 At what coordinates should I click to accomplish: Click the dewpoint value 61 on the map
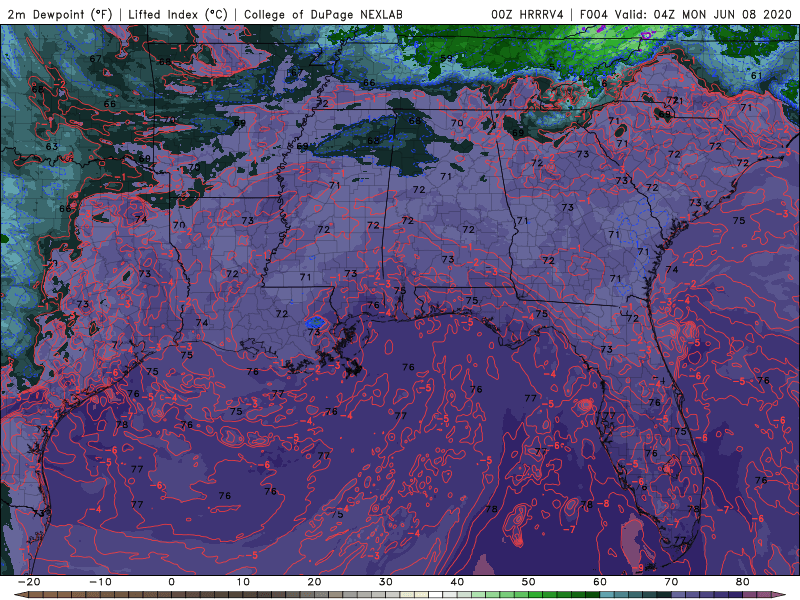[x=757, y=76]
